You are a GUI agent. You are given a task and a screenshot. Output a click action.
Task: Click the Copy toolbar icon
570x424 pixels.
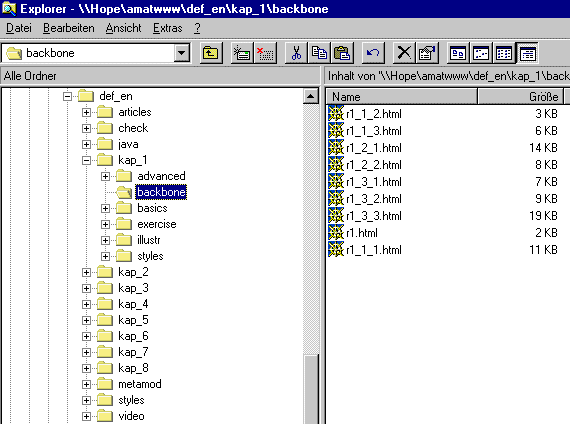coord(319,53)
